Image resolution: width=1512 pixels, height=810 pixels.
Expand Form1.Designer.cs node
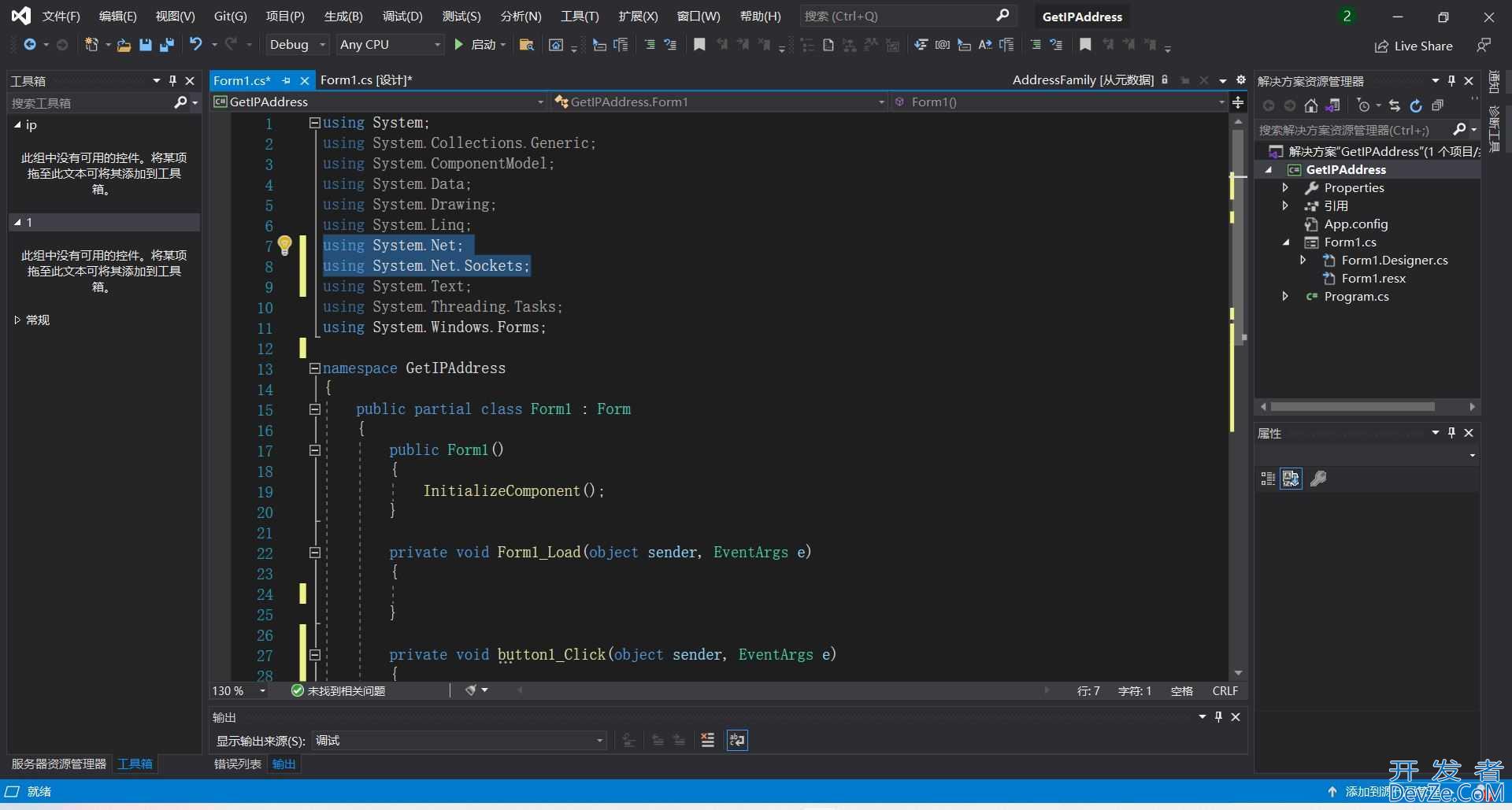click(x=1303, y=260)
